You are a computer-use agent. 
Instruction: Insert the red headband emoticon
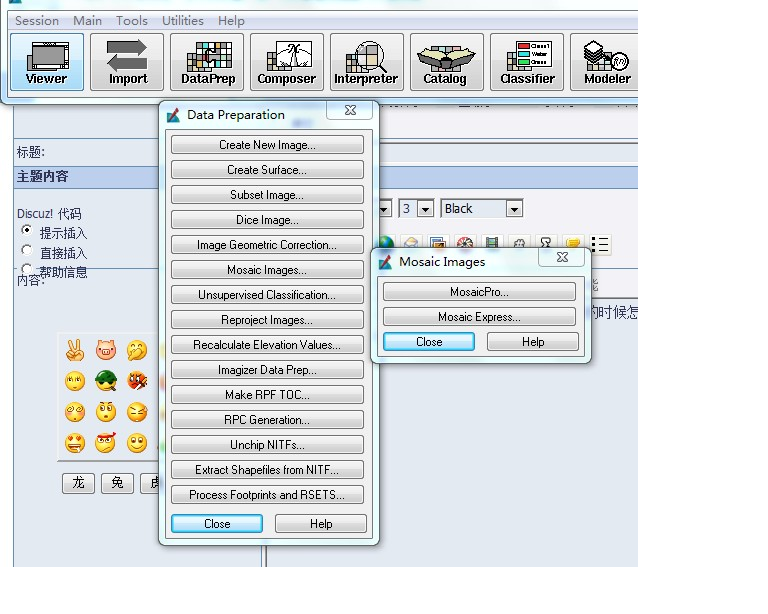[106, 443]
